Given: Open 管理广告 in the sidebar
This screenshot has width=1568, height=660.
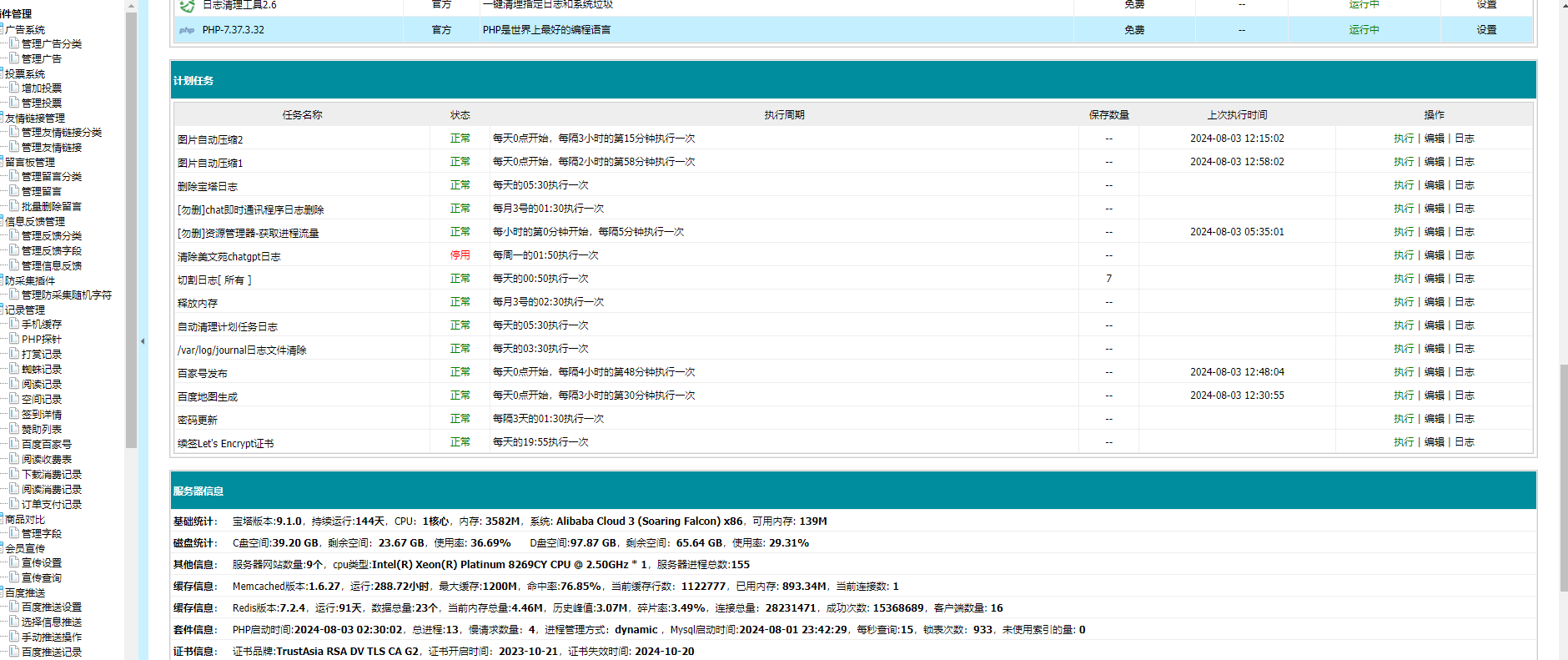Looking at the screenshot, I should click(42, 58).
